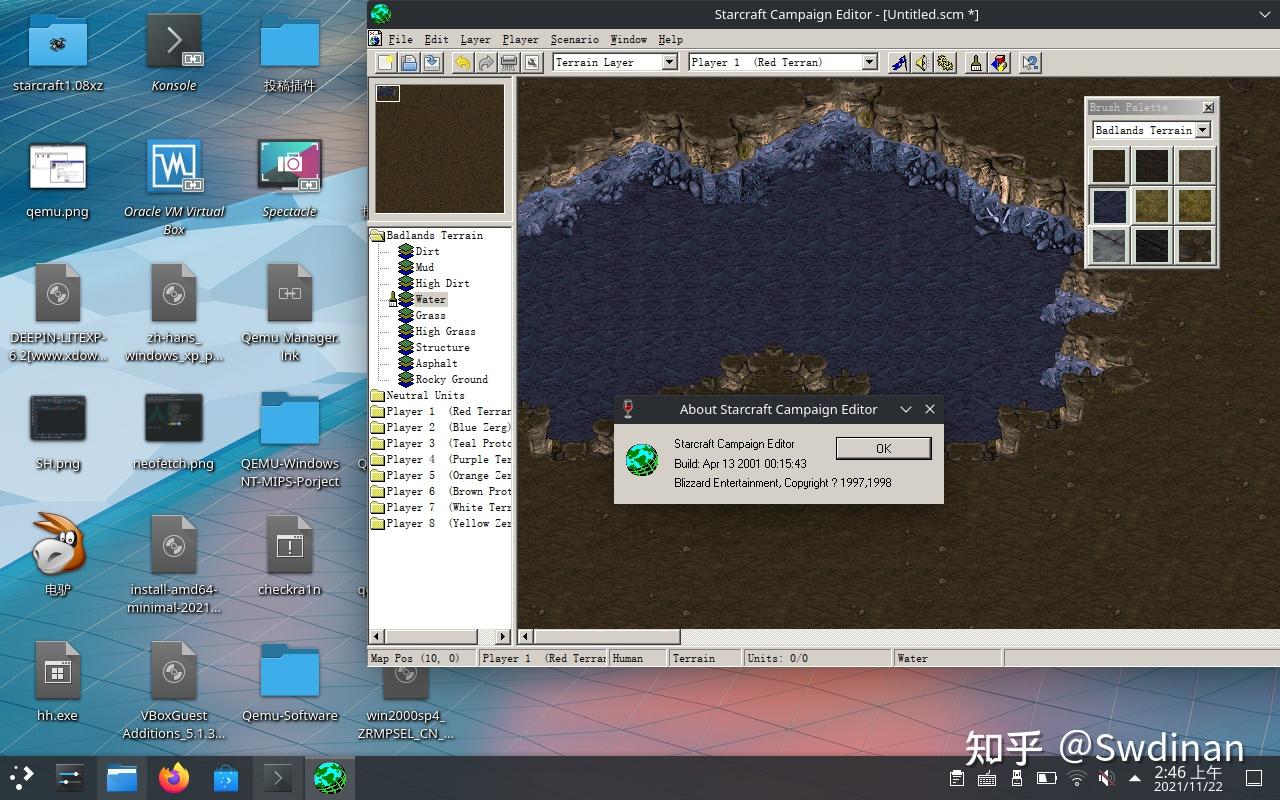
Task: Open the Layer menu
Action: point(475,39)
